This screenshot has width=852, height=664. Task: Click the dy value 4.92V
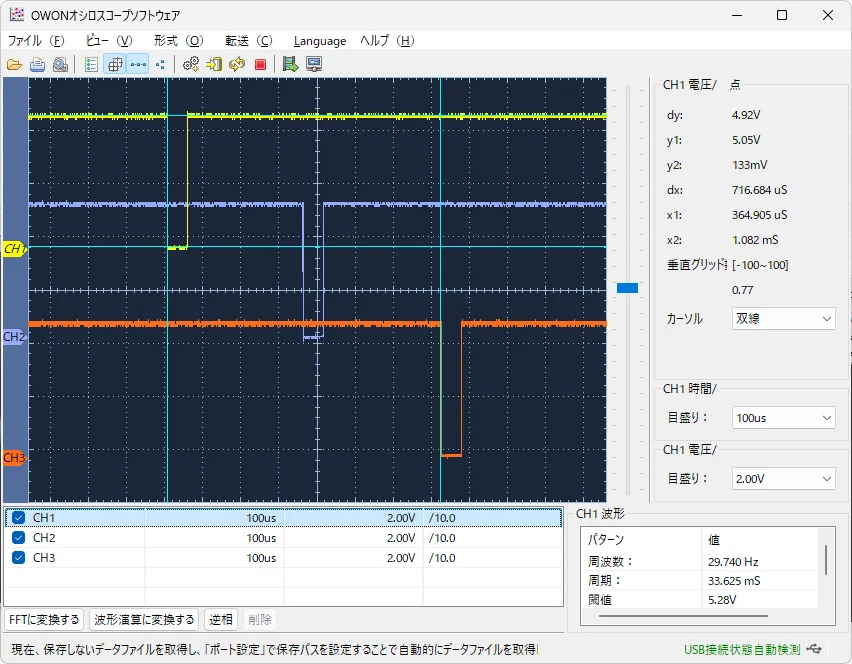coord(746,115)
